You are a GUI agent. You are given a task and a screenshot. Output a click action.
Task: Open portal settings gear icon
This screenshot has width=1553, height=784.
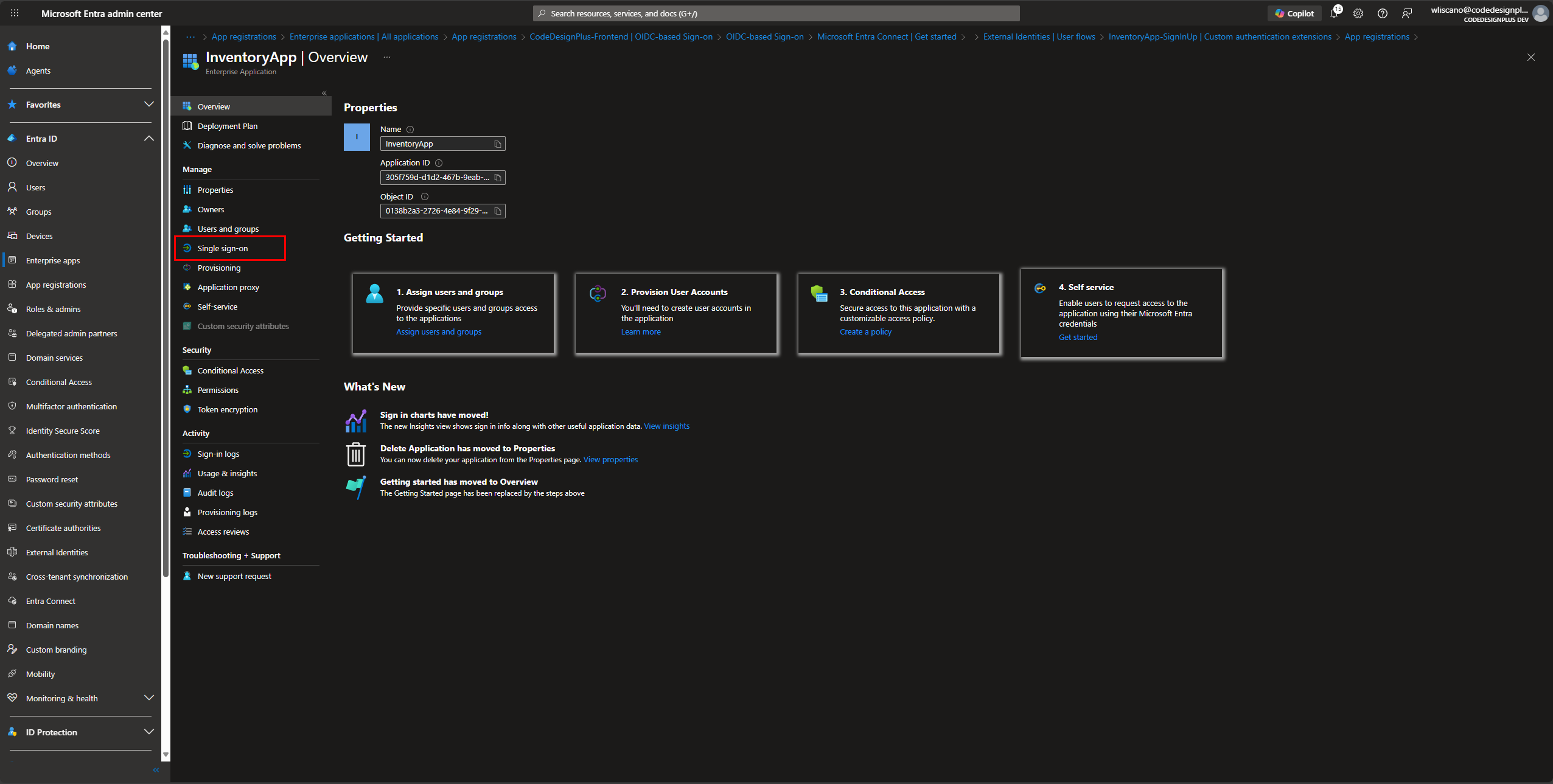click(1358, 13)
